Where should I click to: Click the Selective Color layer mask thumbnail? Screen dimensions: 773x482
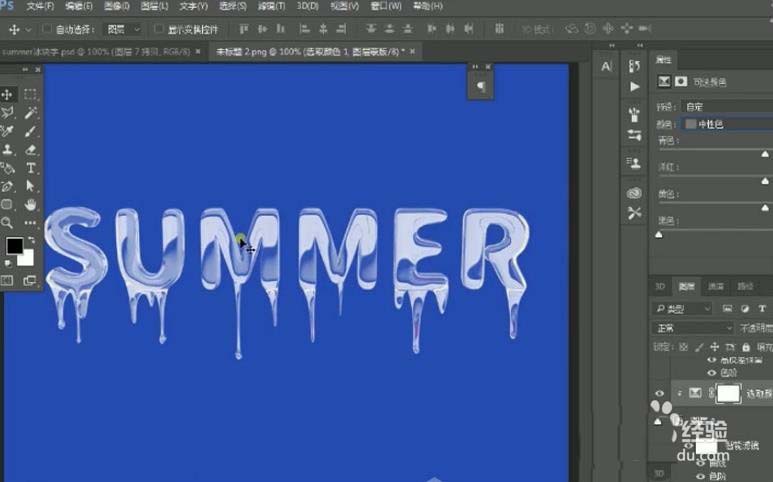pos(727,394)
